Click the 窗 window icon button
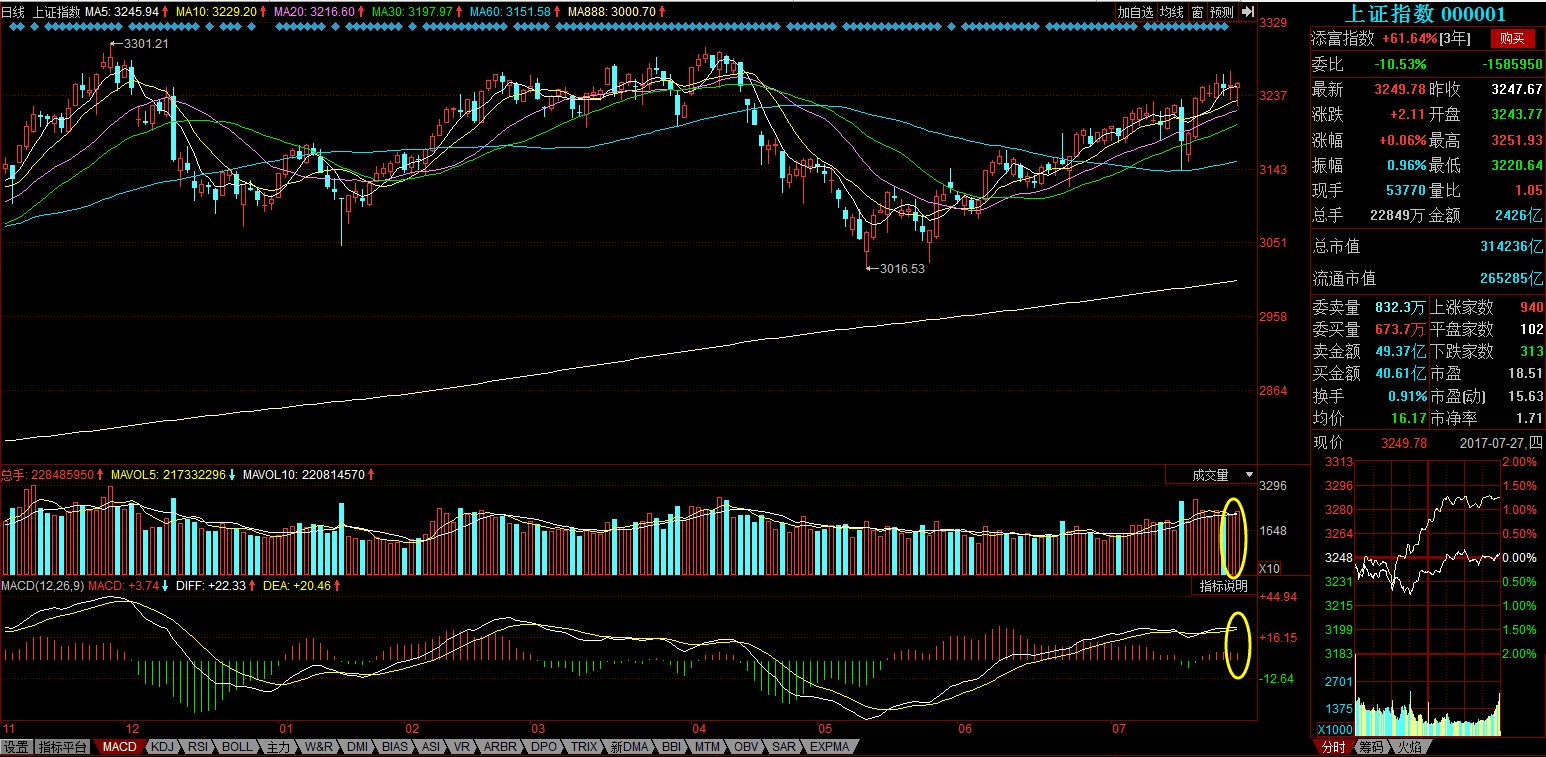This screenshot has height=757, width=1546. [1196, 12]
